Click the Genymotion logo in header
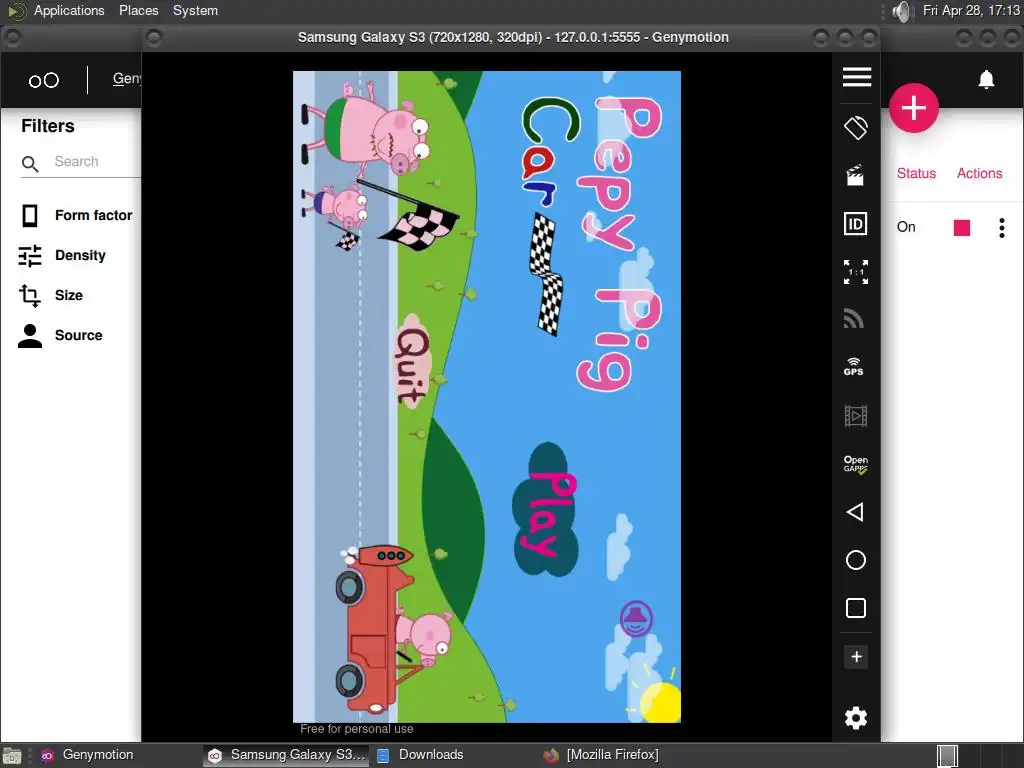 tap(44, 80)
